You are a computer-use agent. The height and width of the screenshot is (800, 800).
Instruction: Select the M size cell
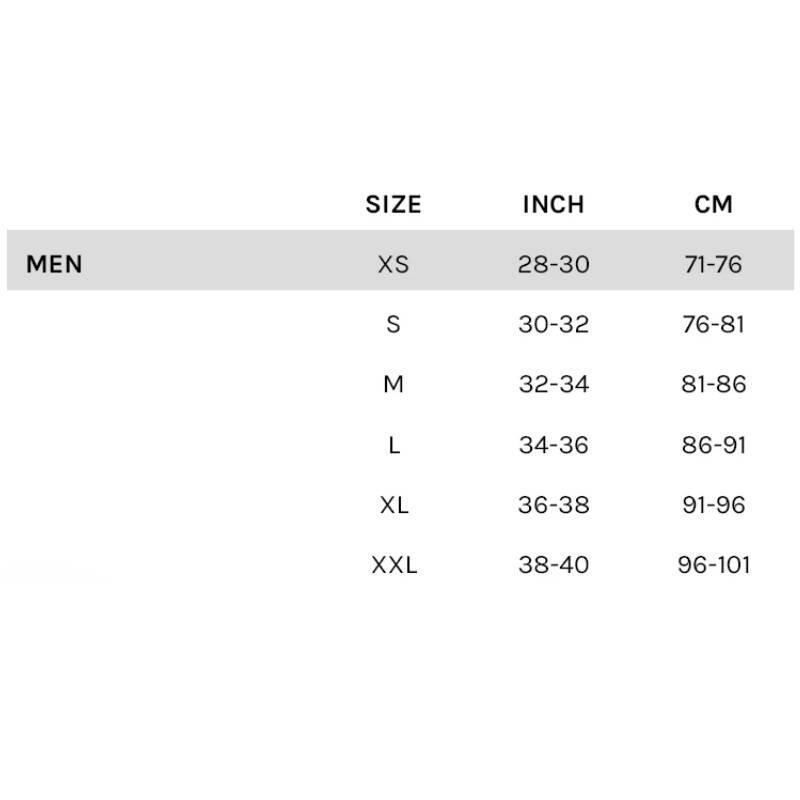click(393, 384)
